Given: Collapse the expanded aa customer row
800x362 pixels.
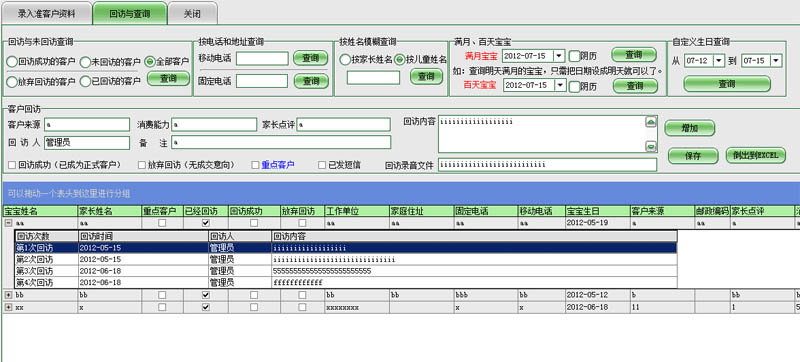Looking at the screenshot, I should [x=8, y=223].
